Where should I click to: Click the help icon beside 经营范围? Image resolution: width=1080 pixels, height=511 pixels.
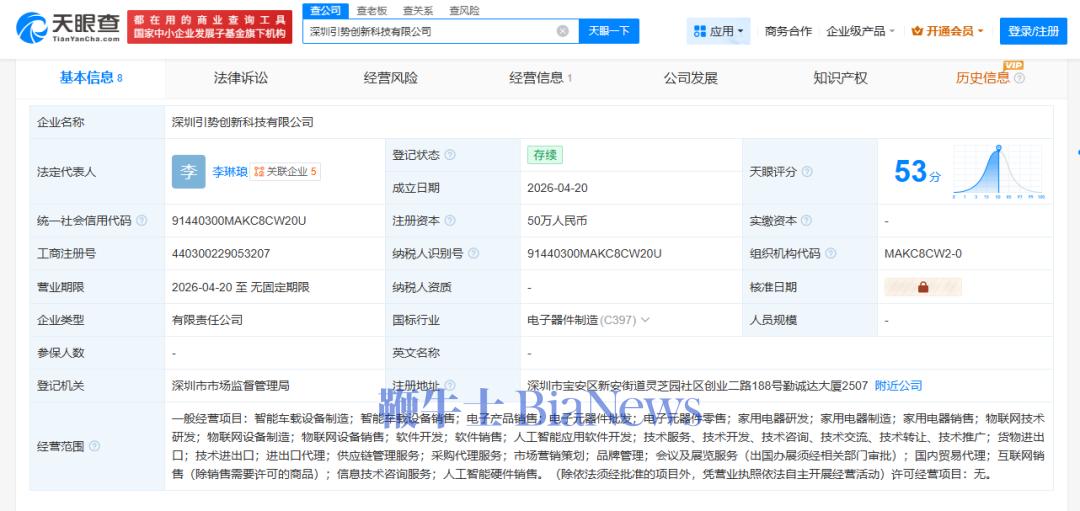[94, 446]
